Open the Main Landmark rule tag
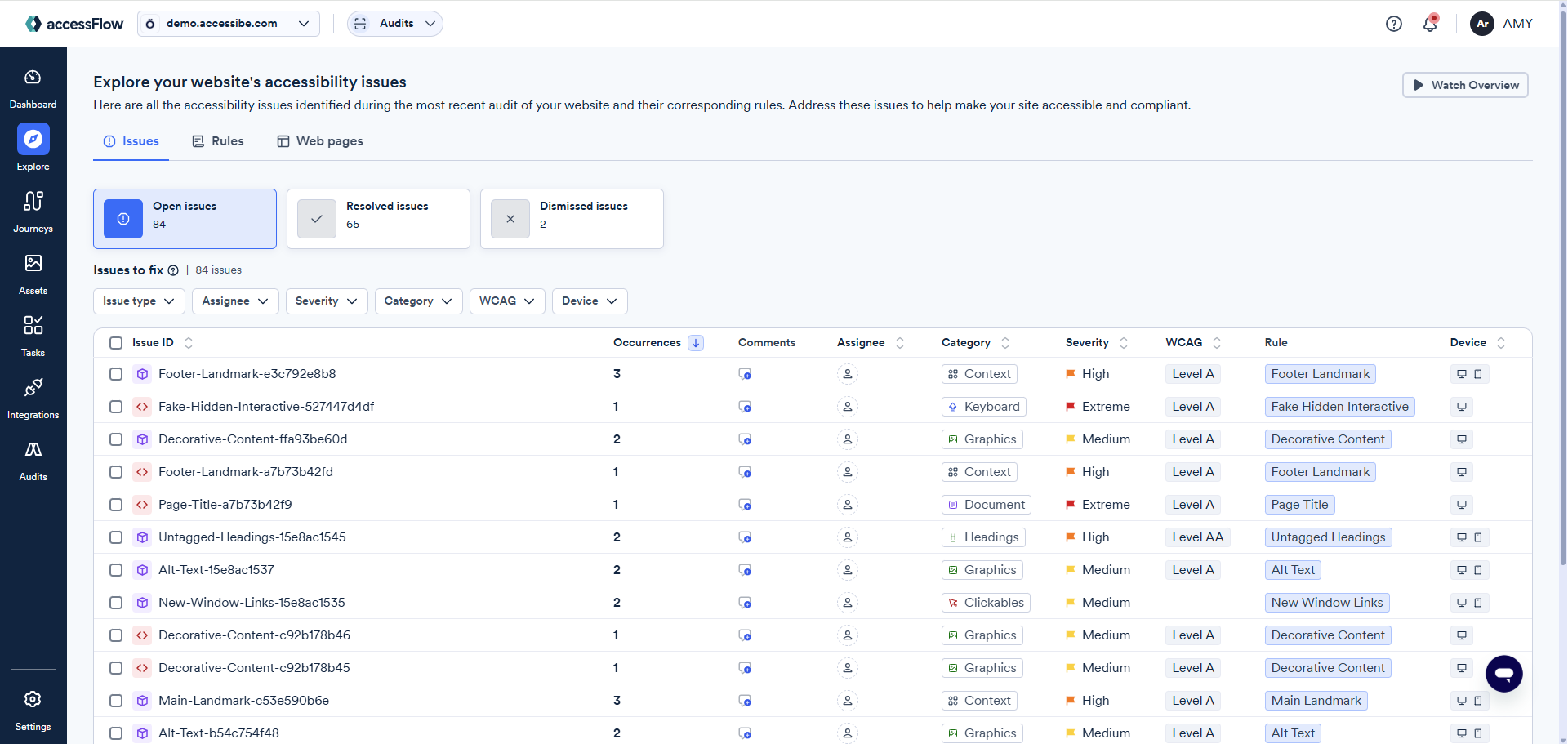1568x744 pixels. 1316,701
